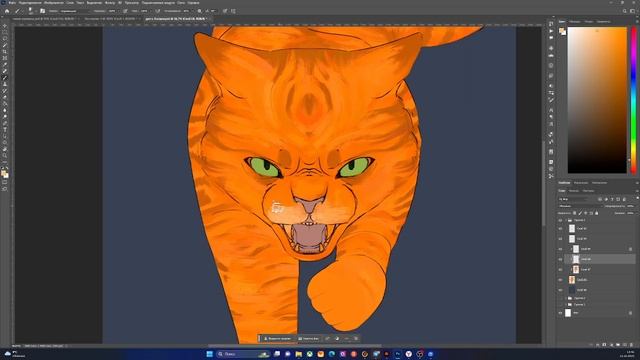Open the Фильтр menu
Image resolution: width=640 pixels, height=360 pixels.
tap(110, 2)
